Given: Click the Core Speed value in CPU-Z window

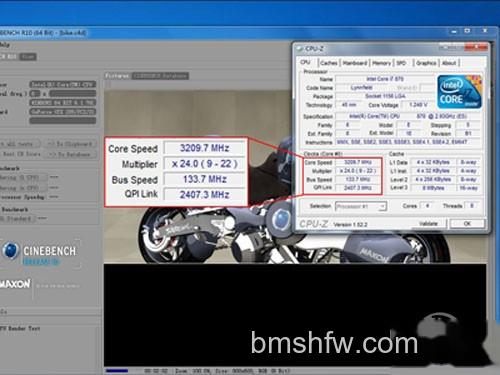Looking at the screenshot, I should pos(358,162).
